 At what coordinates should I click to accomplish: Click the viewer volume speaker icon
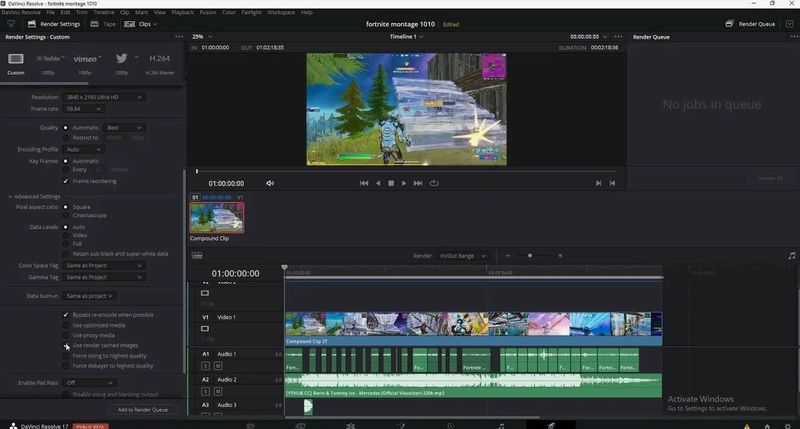[x=270, y=183]
